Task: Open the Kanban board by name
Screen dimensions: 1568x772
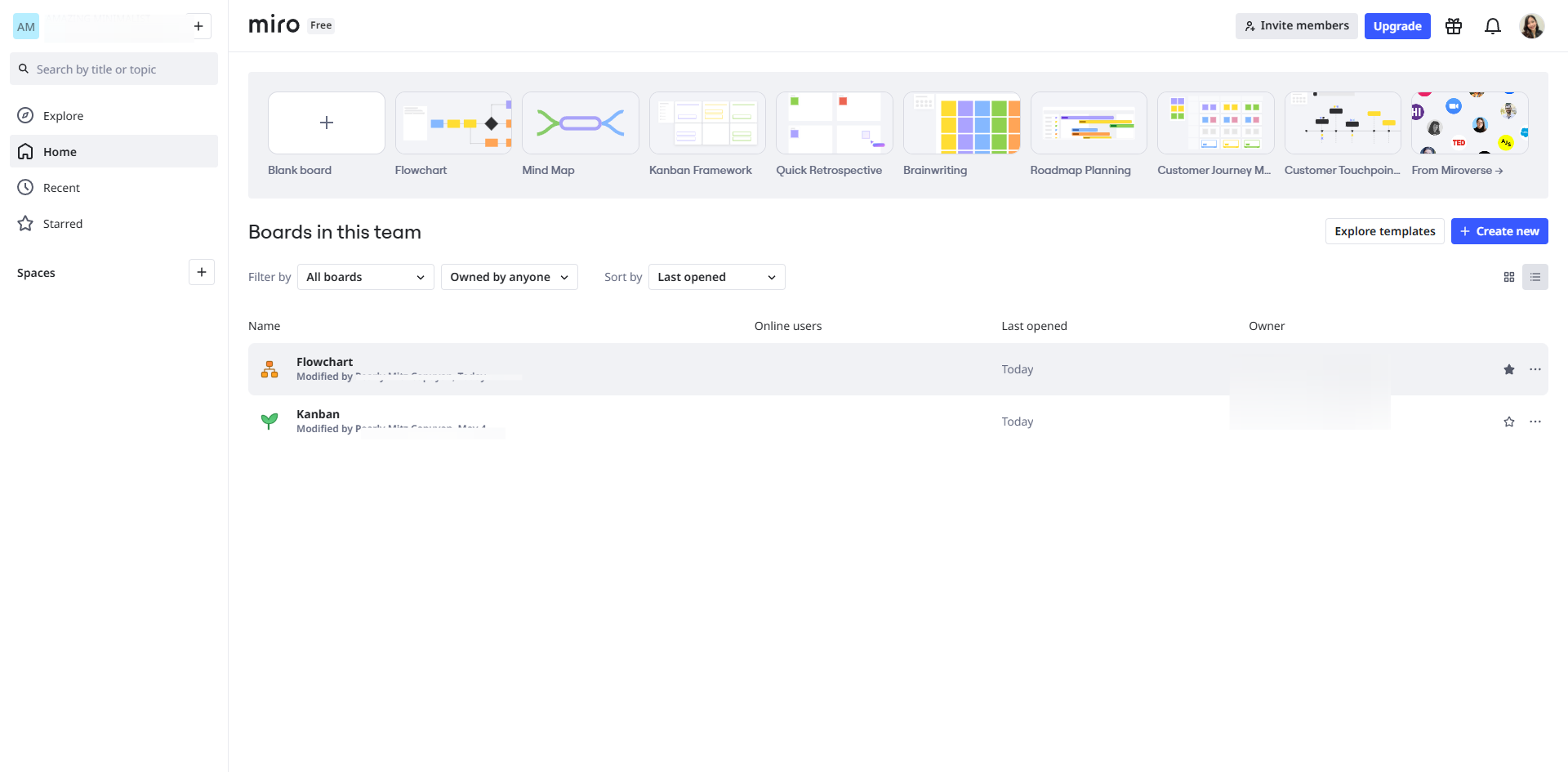Action: coord(318,414)
